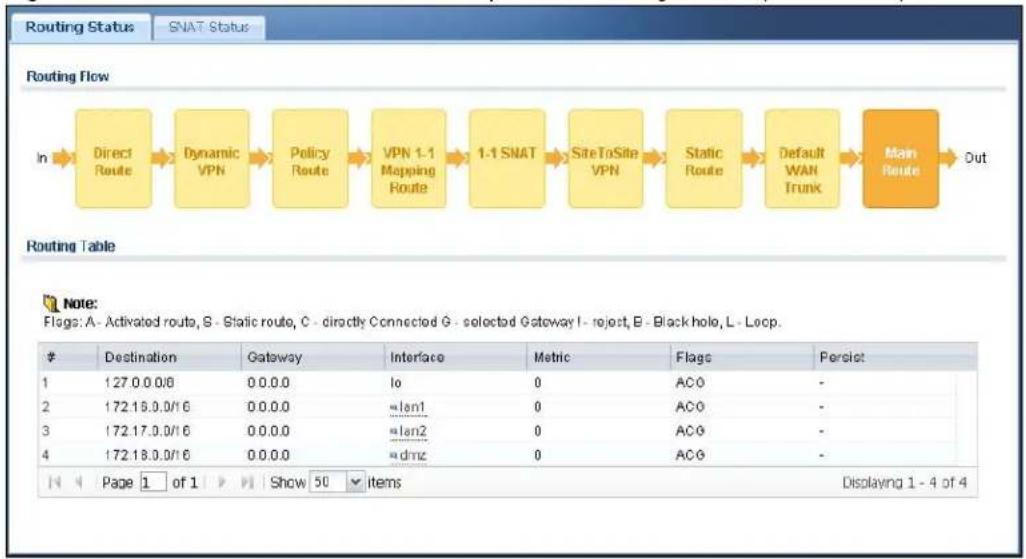Select destination 127.0.0.0/8 cell
Image resolution: width=1026 pixels, height=559 pixels.
click(139, 383)
